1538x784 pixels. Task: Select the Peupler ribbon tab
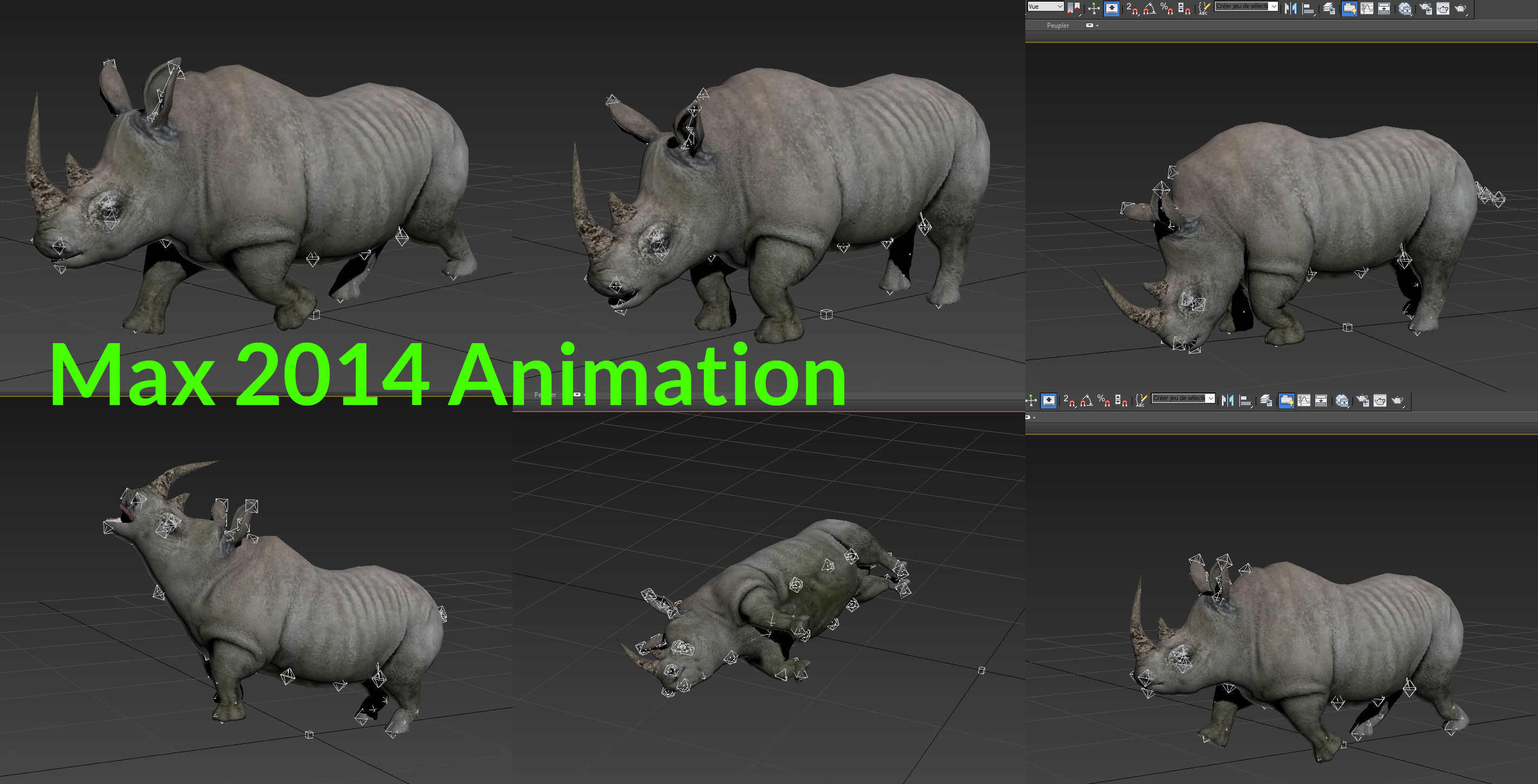[x=1058, y=26]
